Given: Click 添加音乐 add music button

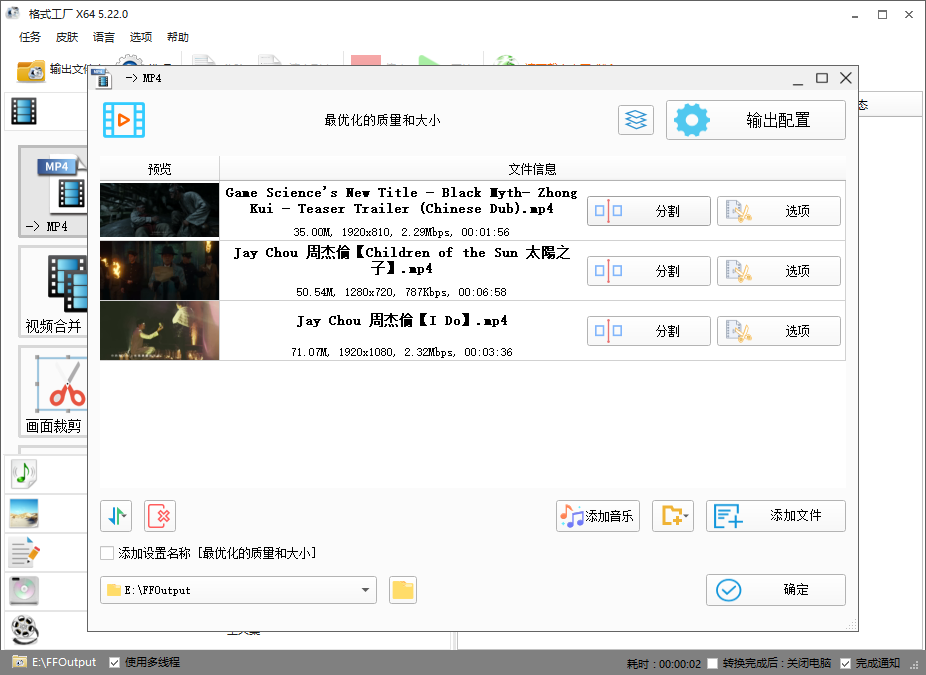Looking at the screenshot, I should click(598, 516).
